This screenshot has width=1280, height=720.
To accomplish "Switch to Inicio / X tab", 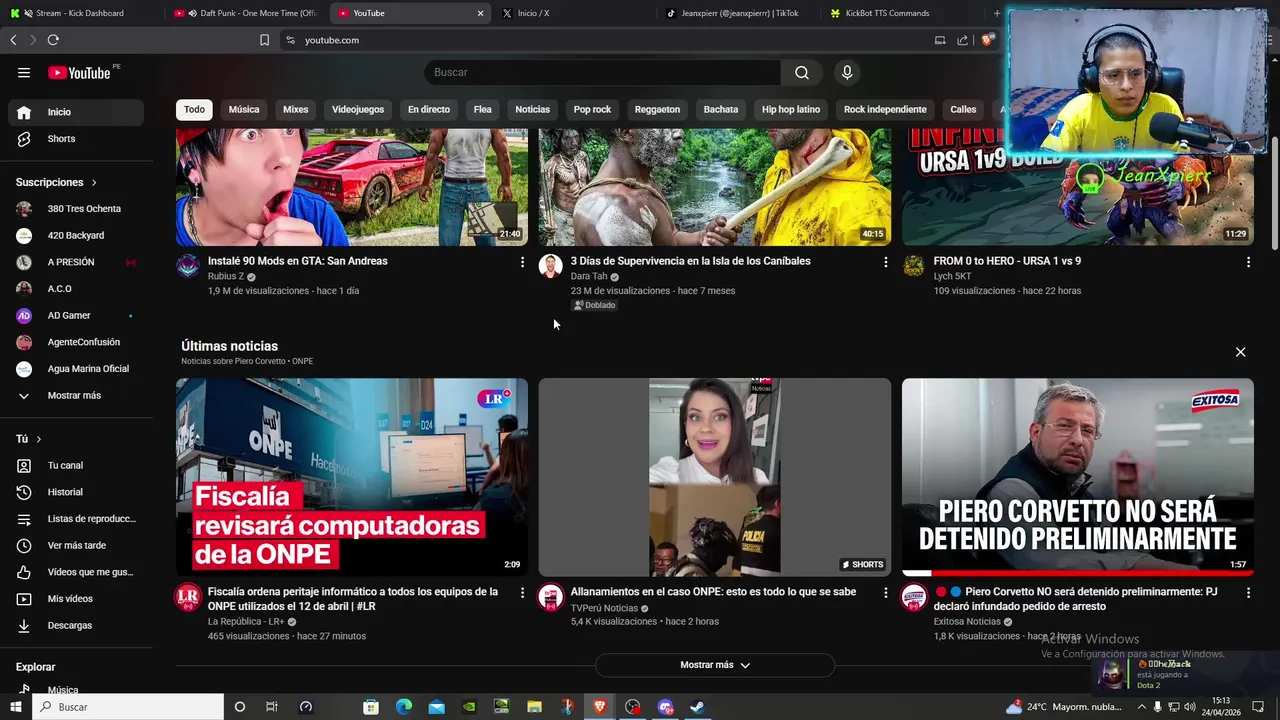I will (x=575, y=13).
